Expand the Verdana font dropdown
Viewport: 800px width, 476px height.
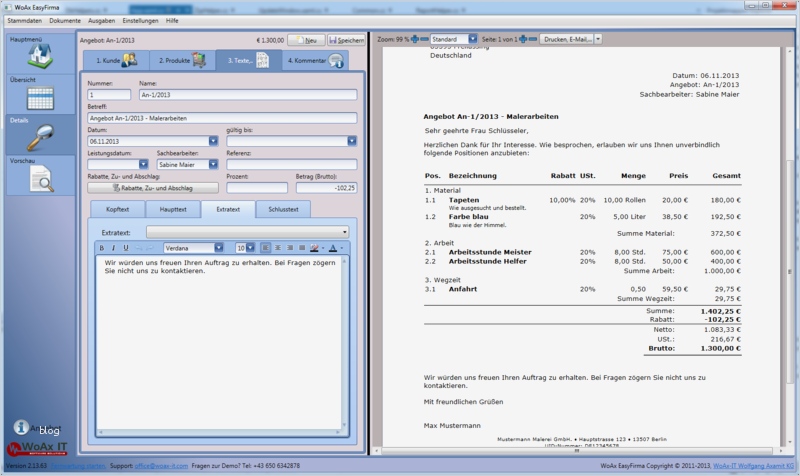(218, 247)
